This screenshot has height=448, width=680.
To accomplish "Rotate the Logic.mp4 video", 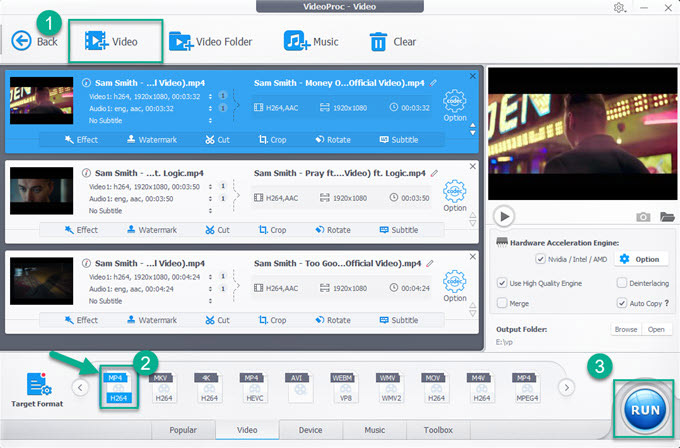I will pos(333,230).
